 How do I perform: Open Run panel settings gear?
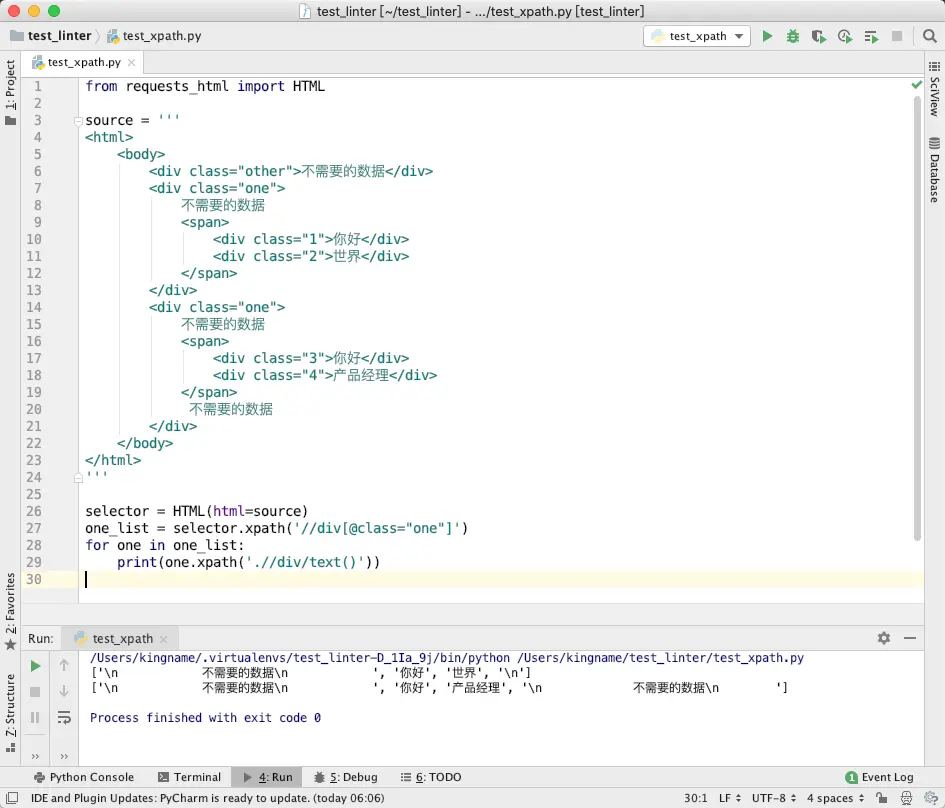(884, 638)
